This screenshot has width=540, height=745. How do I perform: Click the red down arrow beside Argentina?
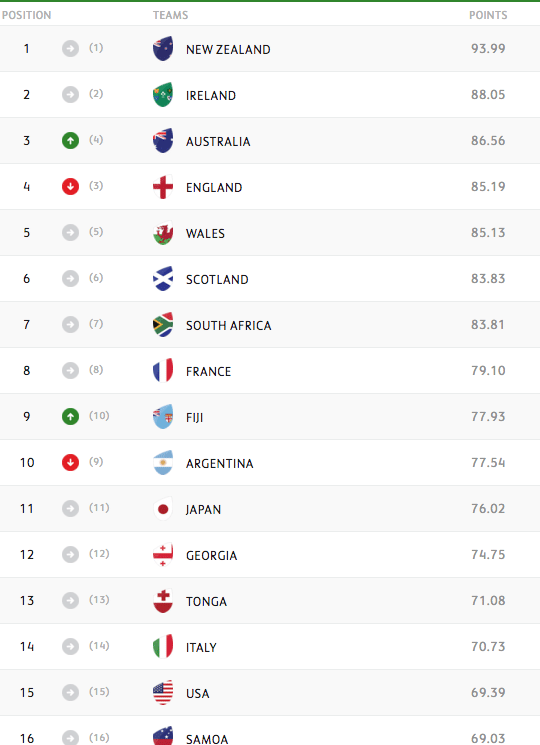pos(70,462)
